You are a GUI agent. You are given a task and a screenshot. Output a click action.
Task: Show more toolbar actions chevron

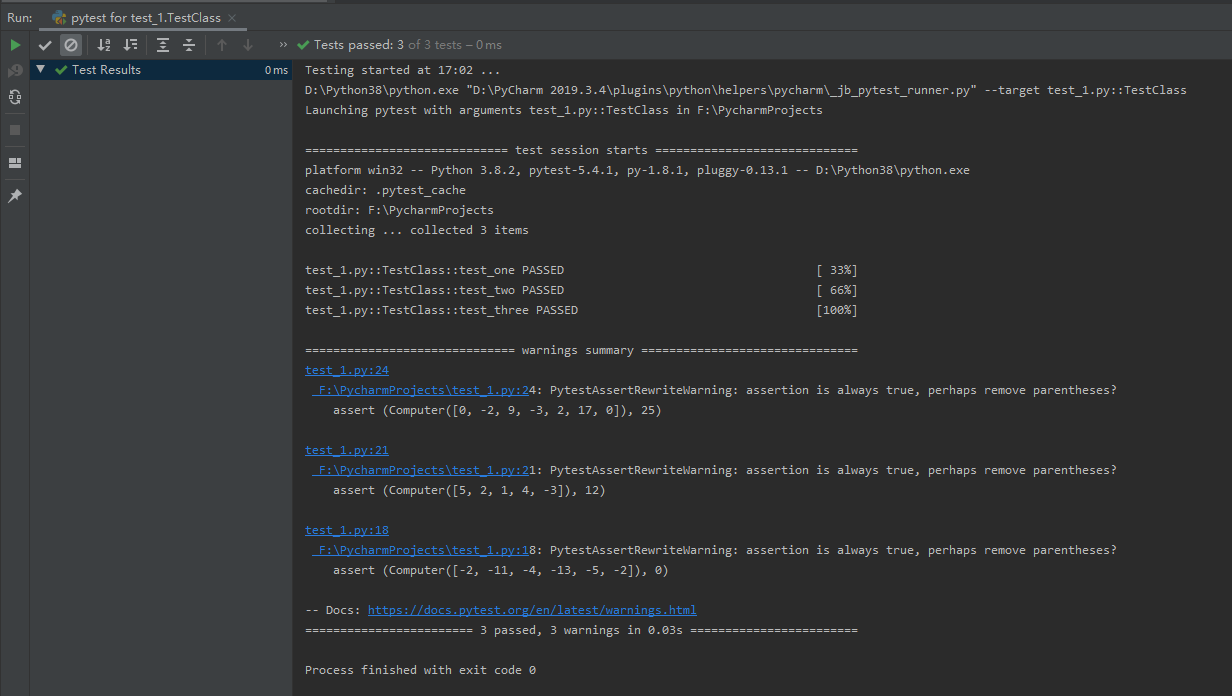click(x=283, y=45)
